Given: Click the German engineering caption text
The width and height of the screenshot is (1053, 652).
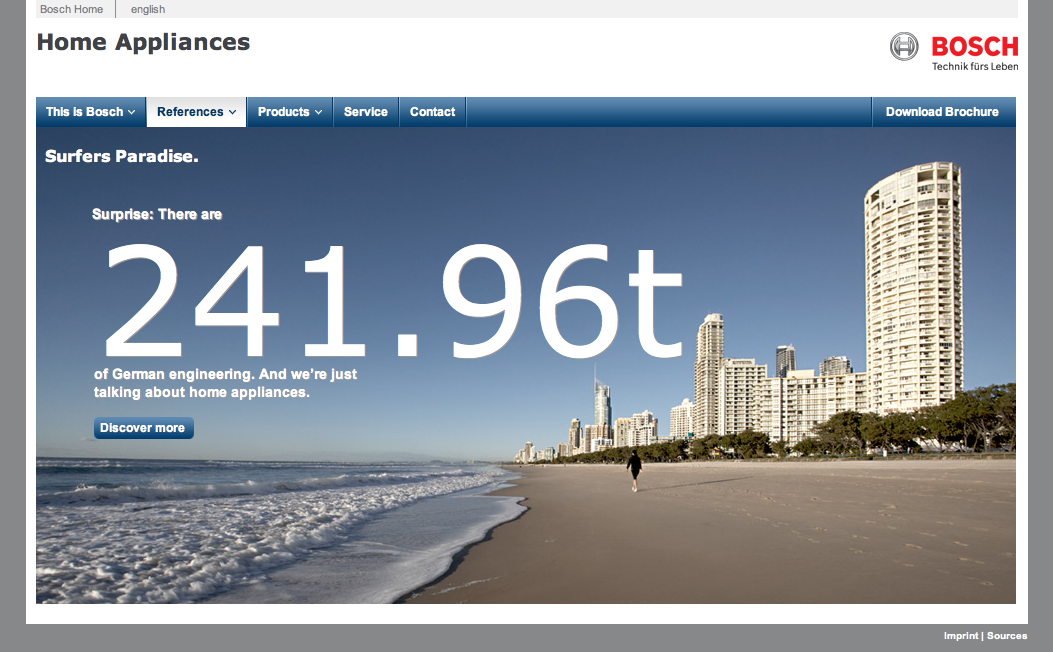Looking at the screenshot, I should coord(225,383).
